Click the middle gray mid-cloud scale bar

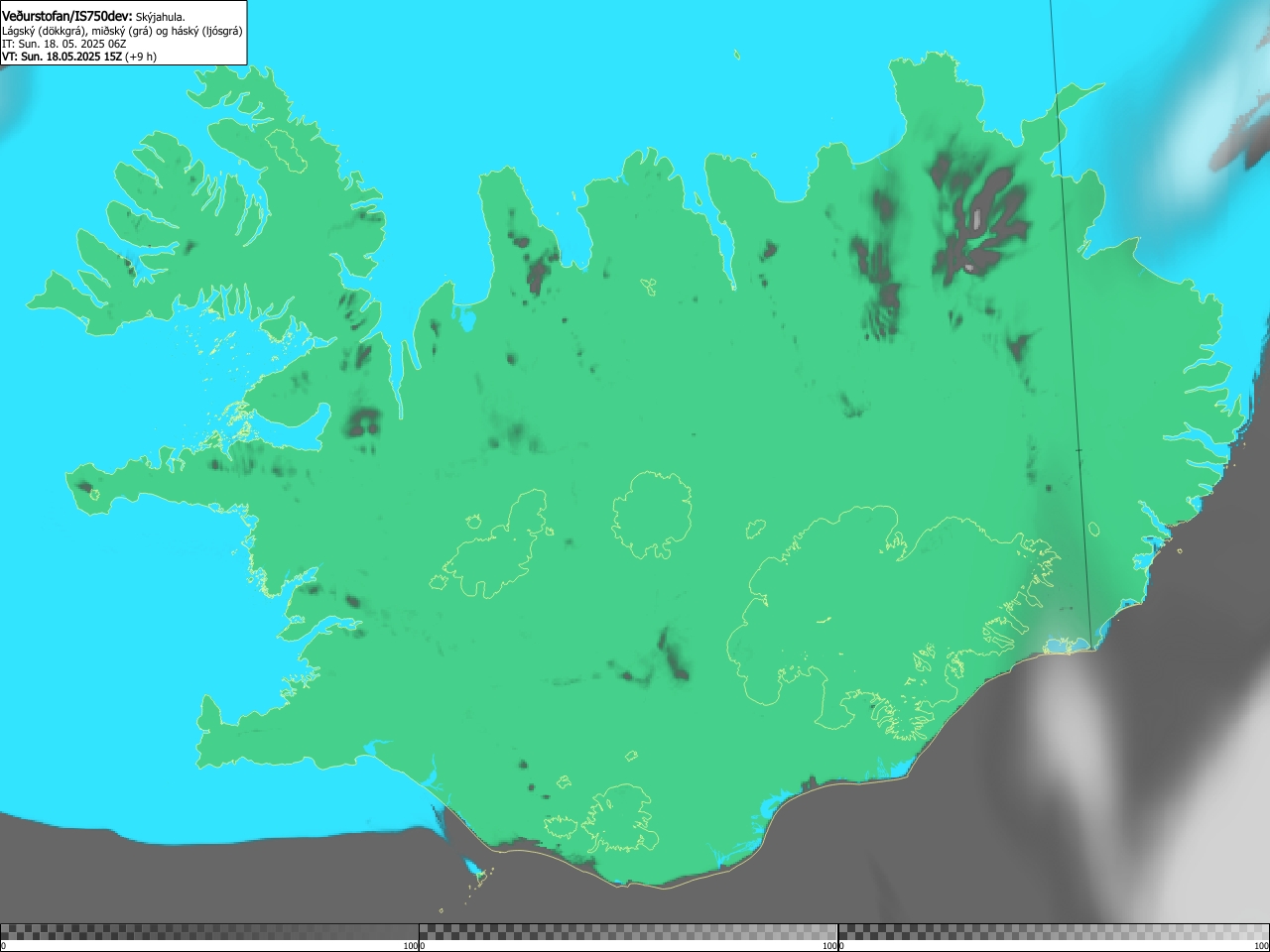click(x=628, y=932)
